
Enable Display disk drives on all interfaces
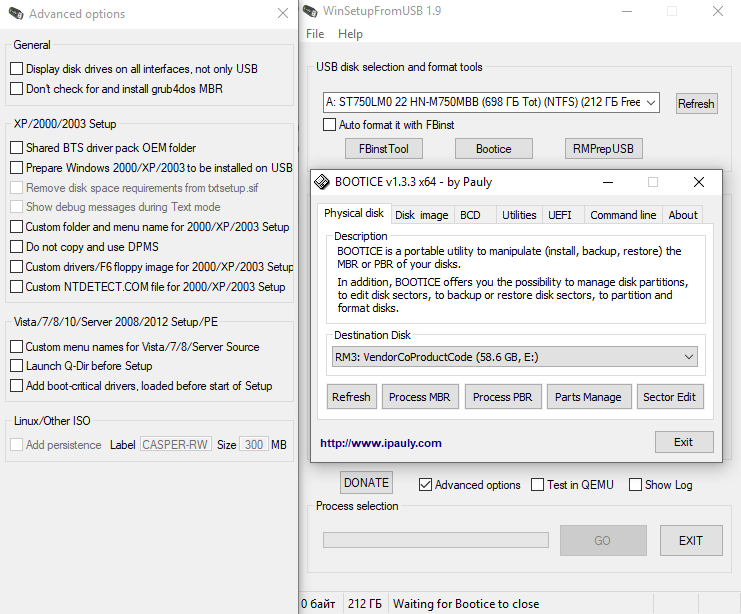[x=17, y=69]
